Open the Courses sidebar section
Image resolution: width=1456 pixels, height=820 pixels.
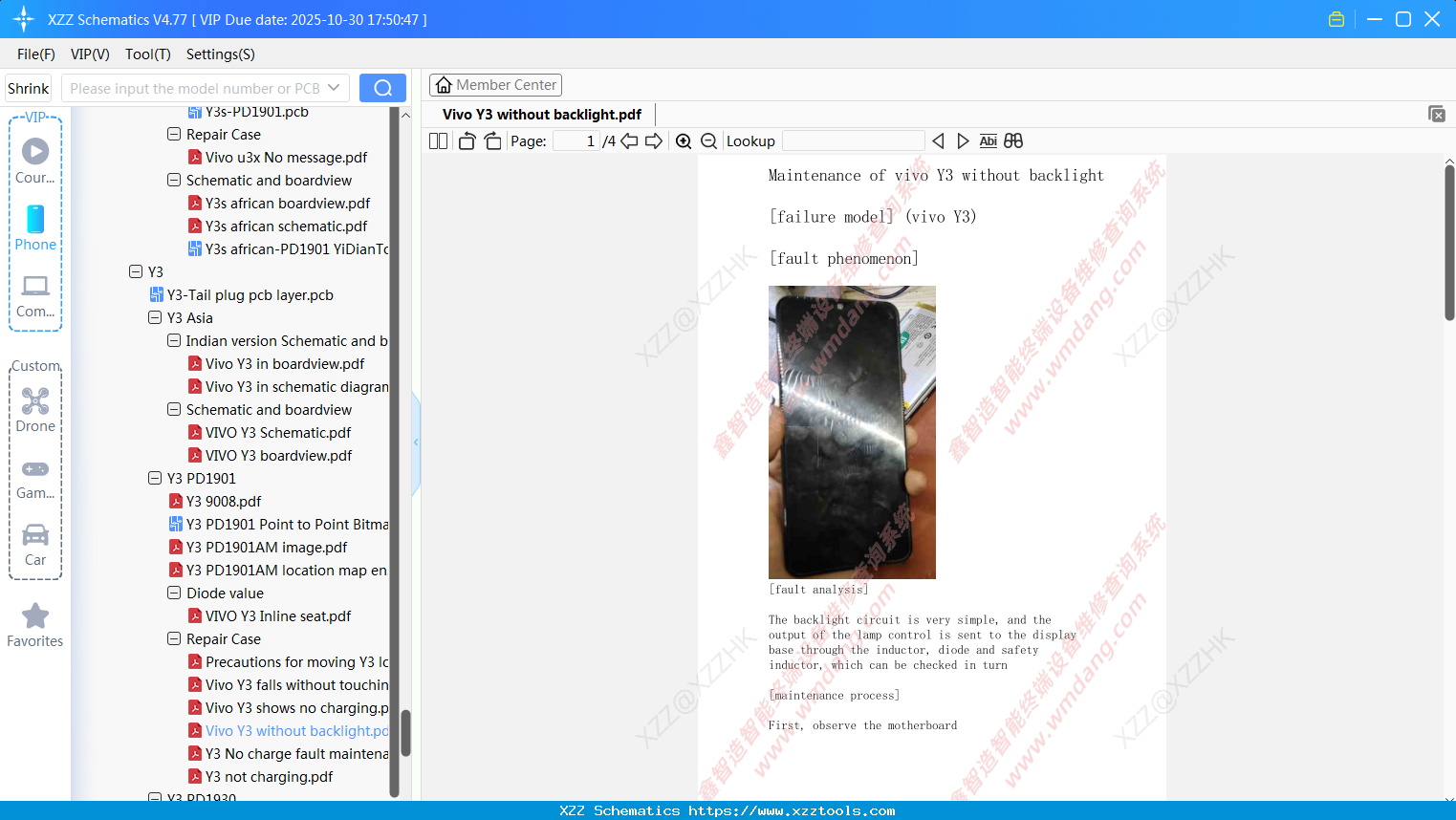[35, 161]
